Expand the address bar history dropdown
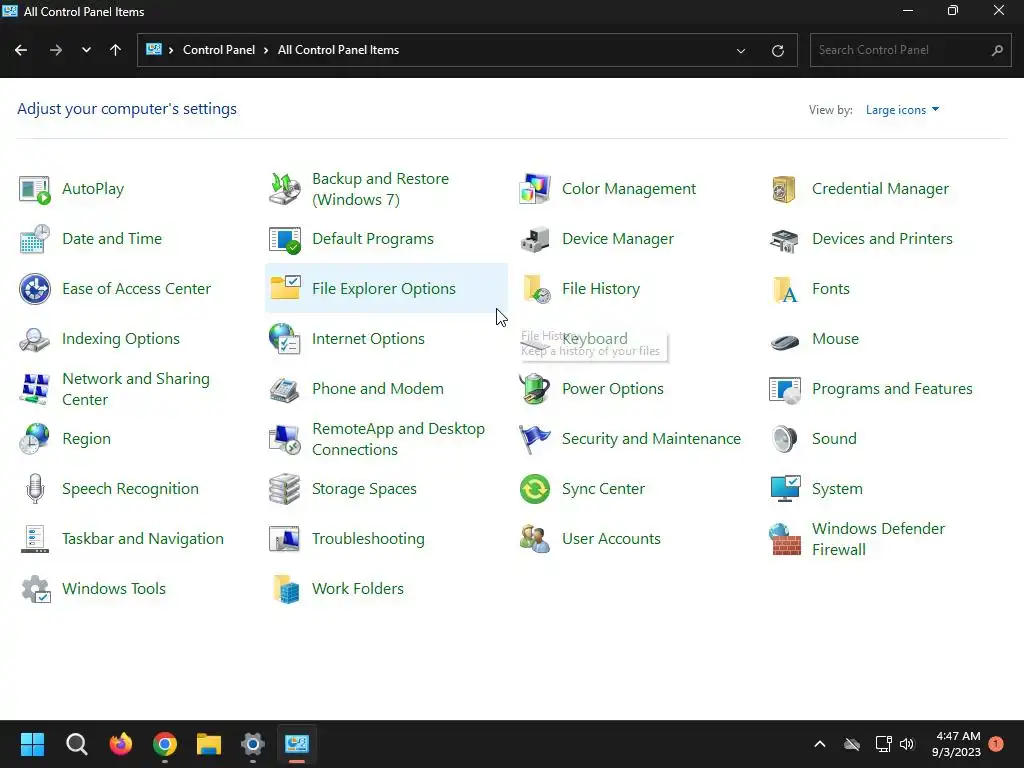 [x=741, y=50]
